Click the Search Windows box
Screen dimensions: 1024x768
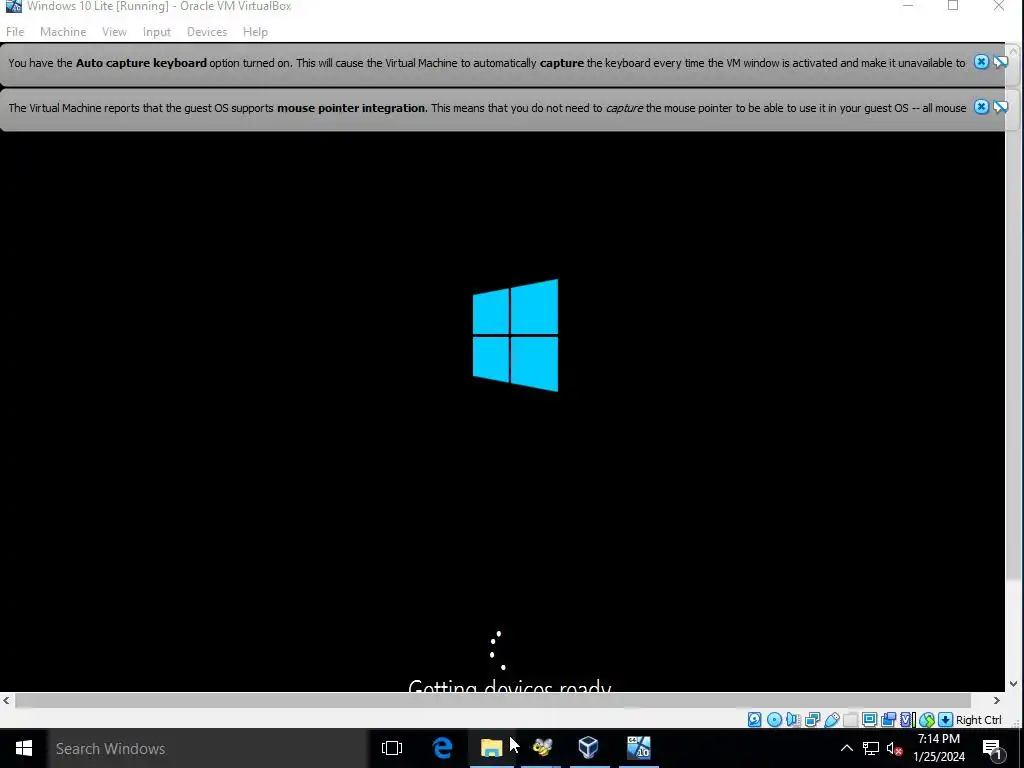pos(208,748)
